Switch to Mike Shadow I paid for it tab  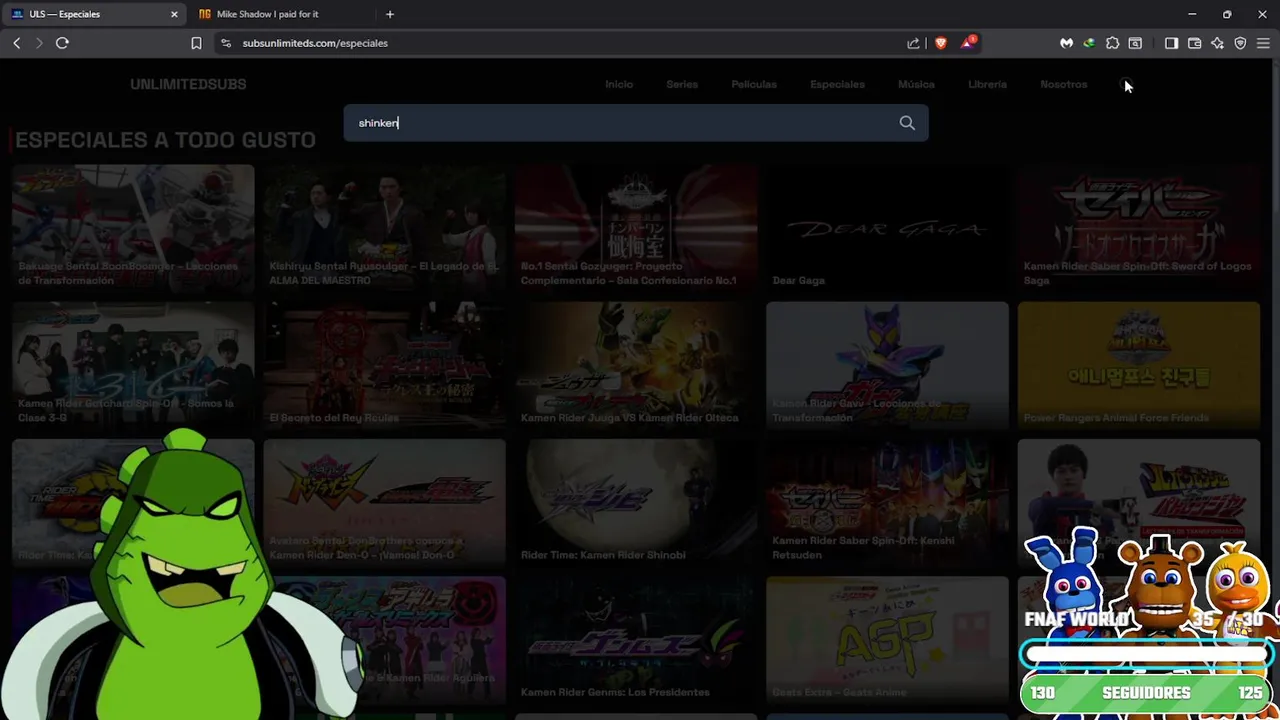click(x=282, y=14)
